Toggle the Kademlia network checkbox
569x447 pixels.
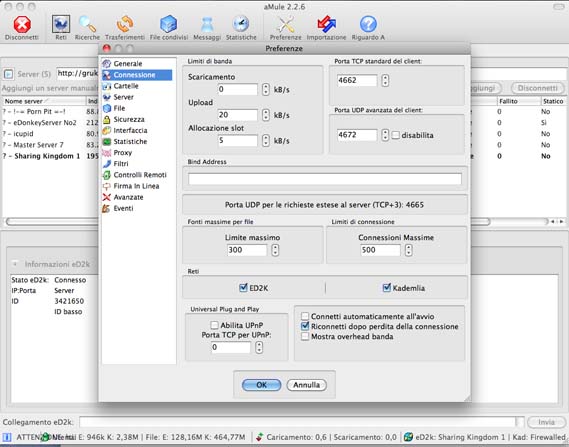click(386, 288)
